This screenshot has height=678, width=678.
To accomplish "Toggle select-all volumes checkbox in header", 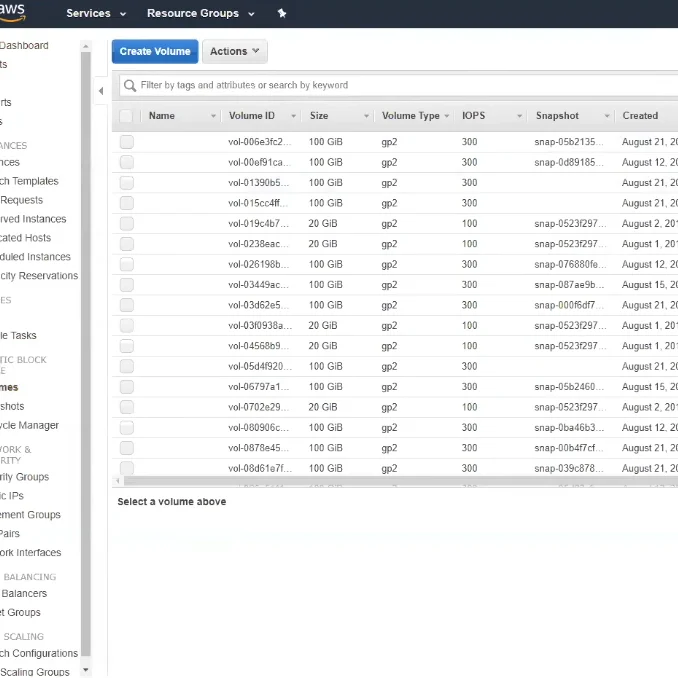I will point(126,116).
